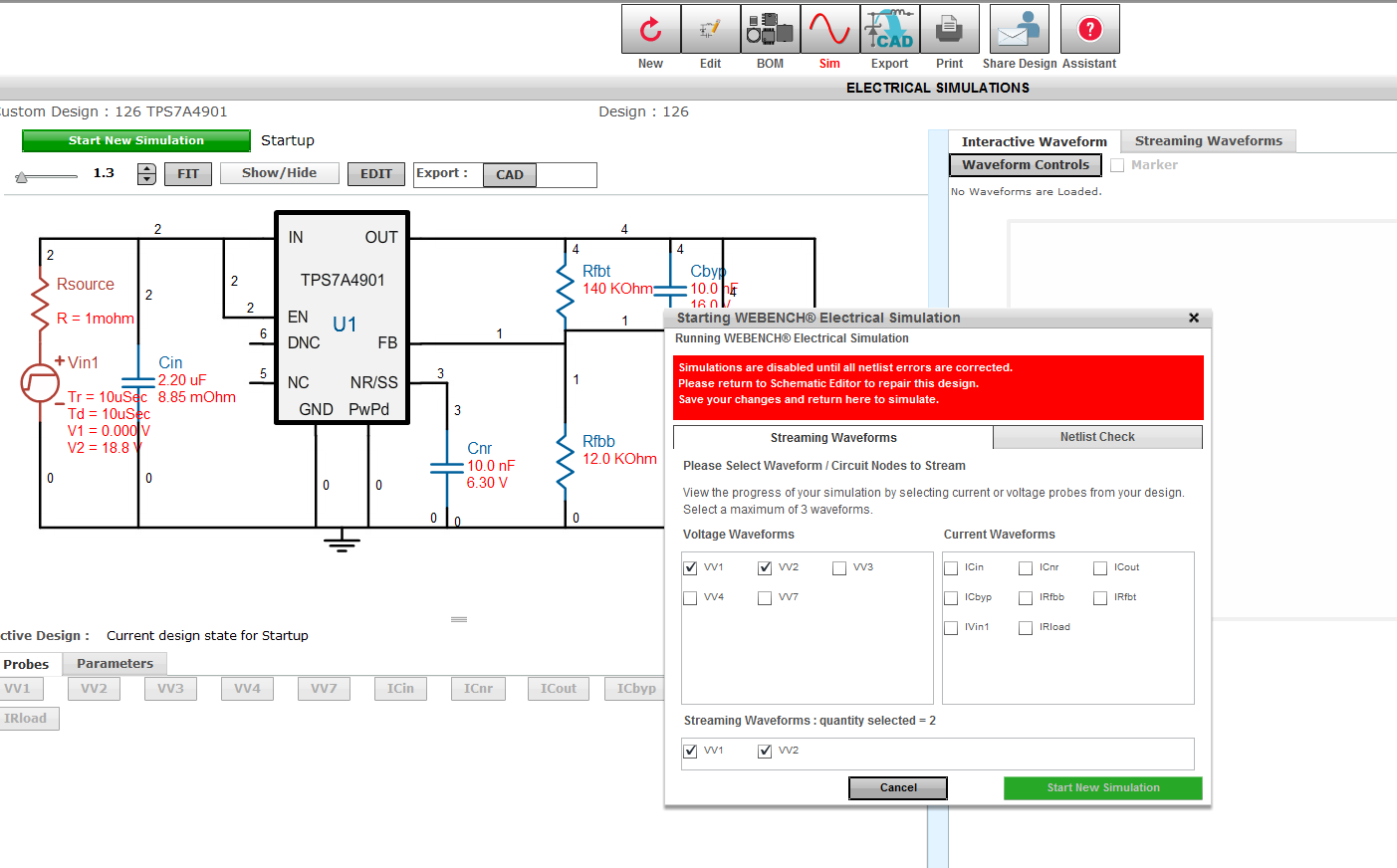Click Start New Simulation in the dialog
Image resolution: width=1397 pixels, height=868 pixels.
[x=1103, y=788]
